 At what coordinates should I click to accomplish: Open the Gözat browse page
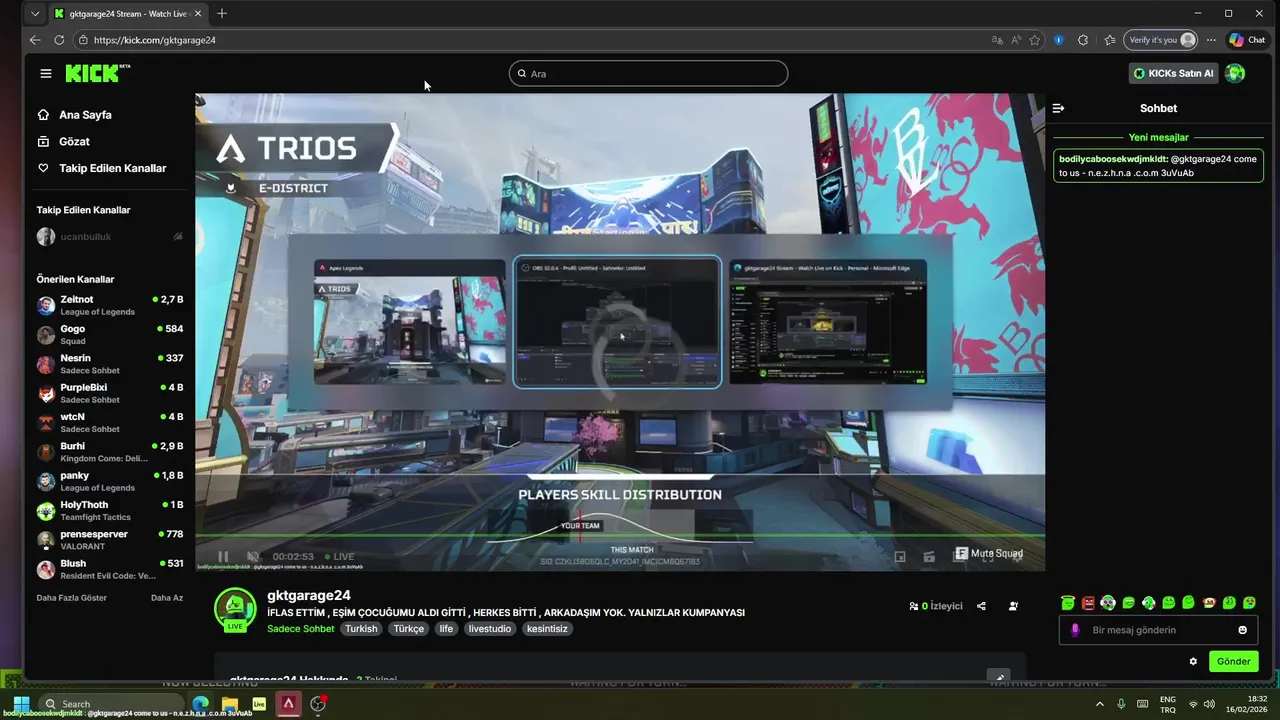pos(74,142)
